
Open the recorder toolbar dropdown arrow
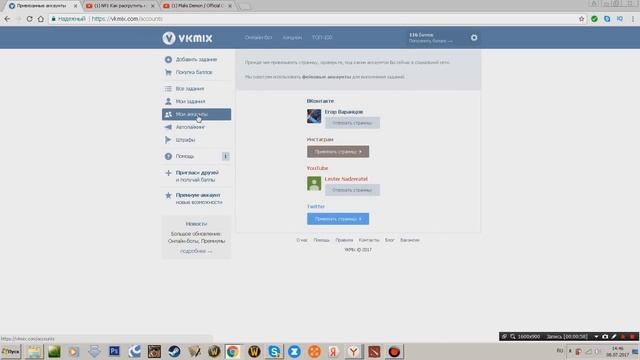[x=596, y=337]
